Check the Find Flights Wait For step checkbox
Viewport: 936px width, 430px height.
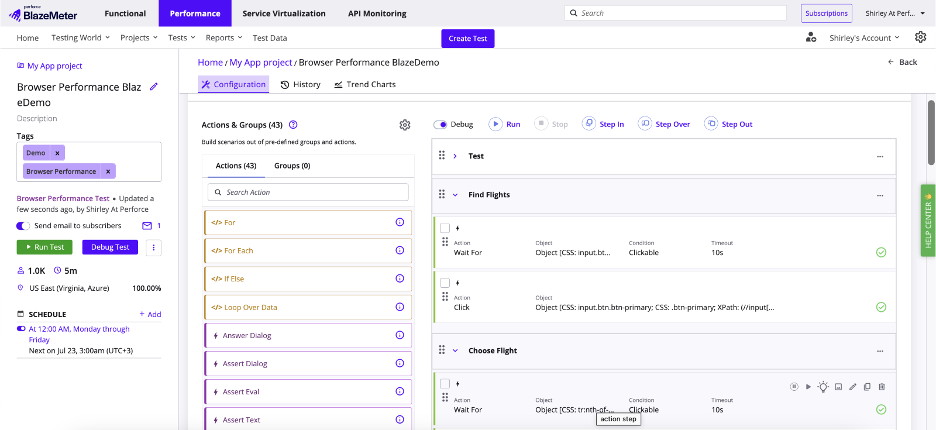[445, 228]
